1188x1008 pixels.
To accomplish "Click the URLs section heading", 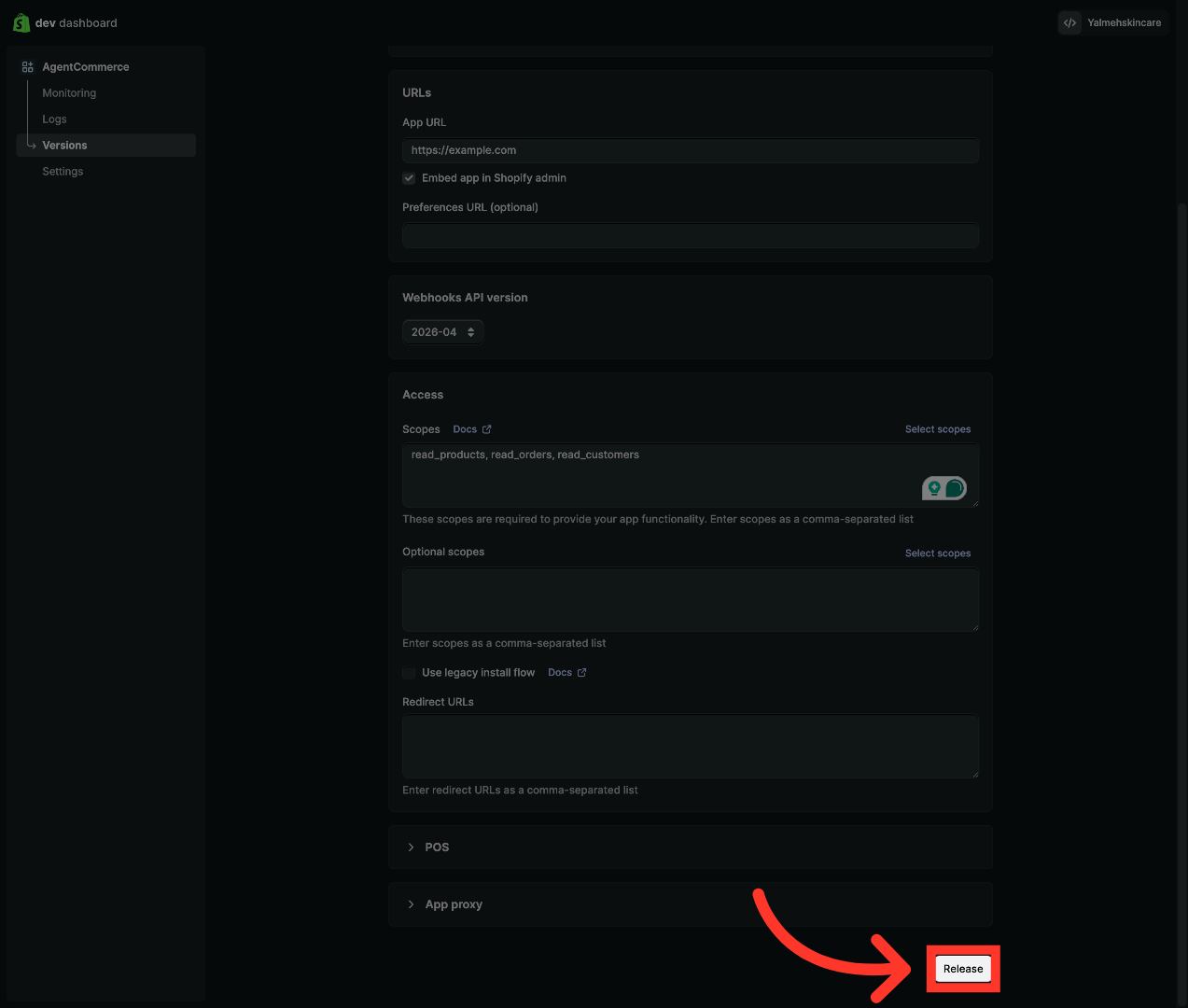I will coord(417,93).
